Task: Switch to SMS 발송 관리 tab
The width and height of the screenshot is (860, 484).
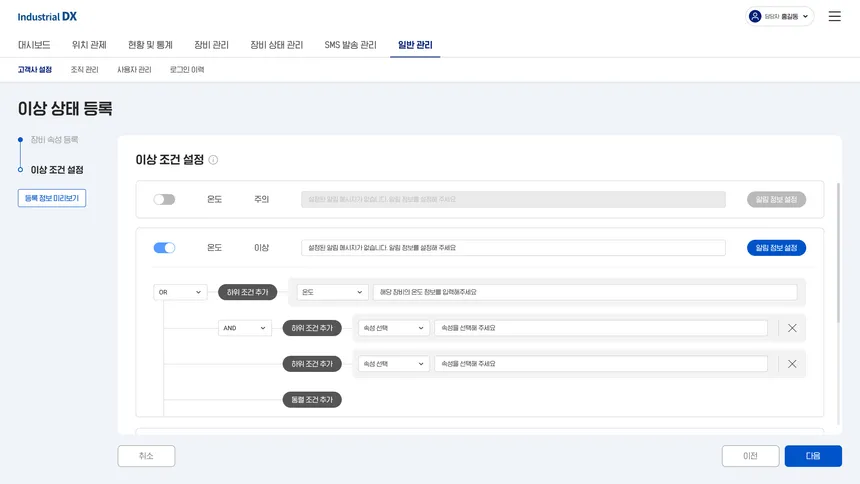Action: pos(350,45)
